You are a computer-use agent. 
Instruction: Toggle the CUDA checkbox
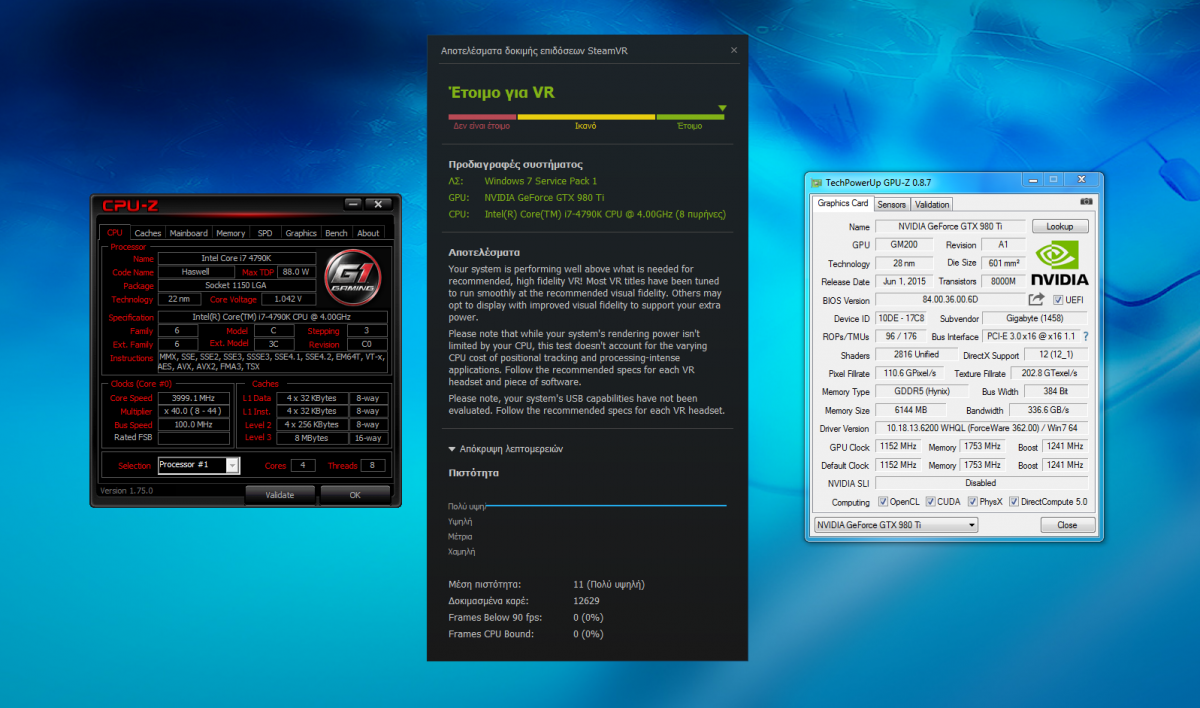coord(930,502)
